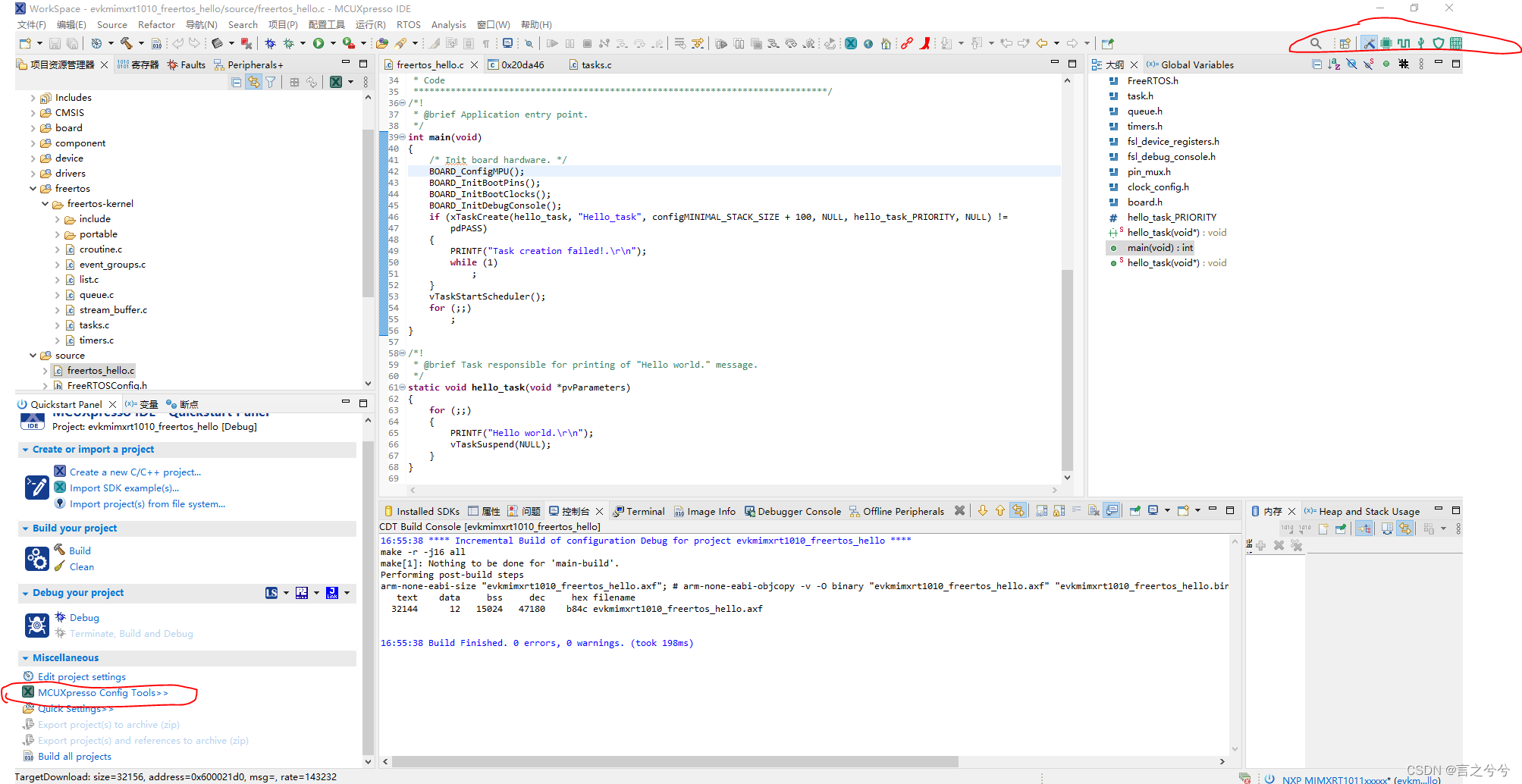This screenshot has height=784, width=1522.
Task: Click the Quickstart panel vertical scrollbar
Action: click(x=369, y=597)
